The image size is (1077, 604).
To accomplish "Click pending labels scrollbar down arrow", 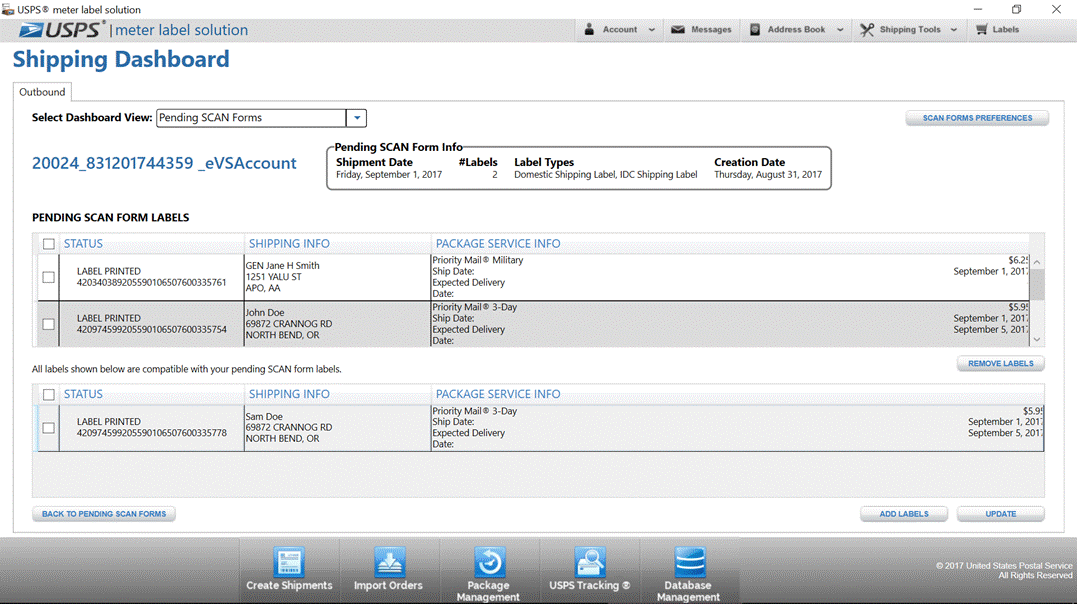I will 1036,339.
